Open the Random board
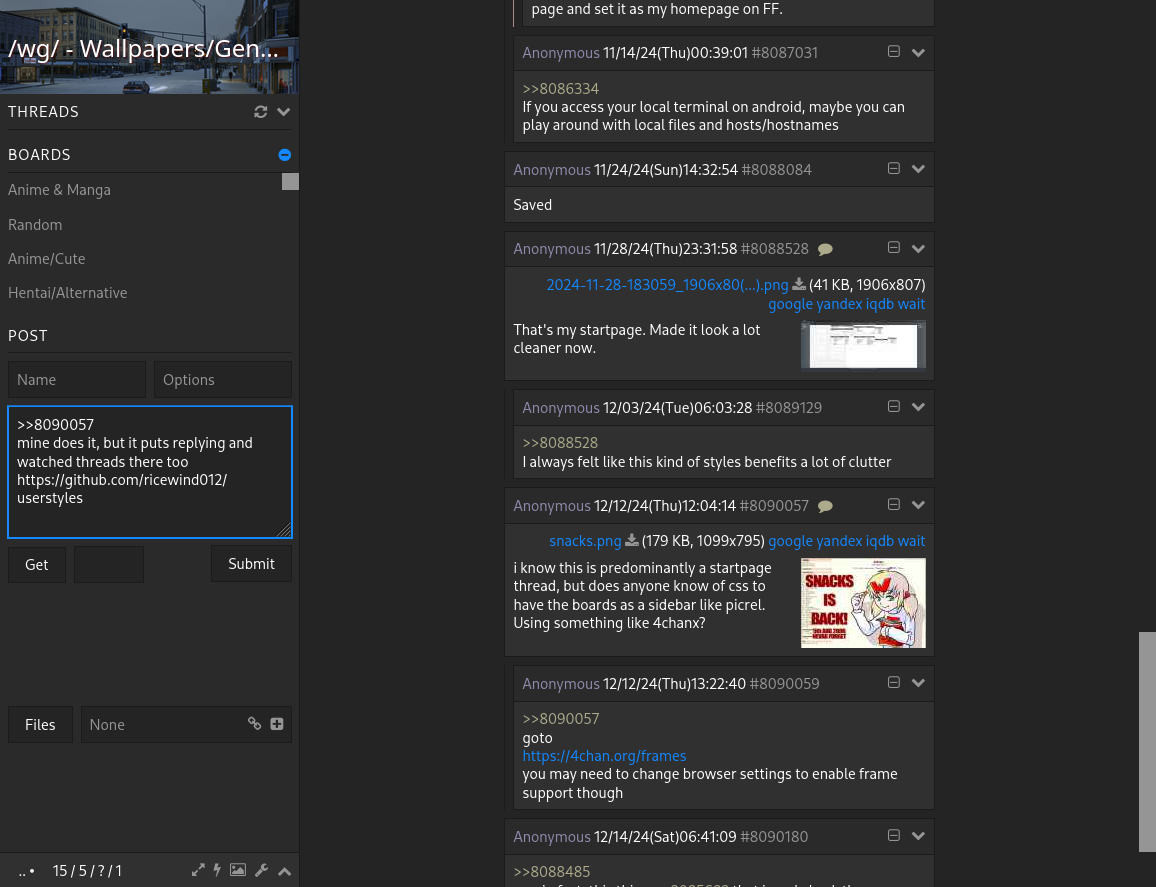 point(35,224)
